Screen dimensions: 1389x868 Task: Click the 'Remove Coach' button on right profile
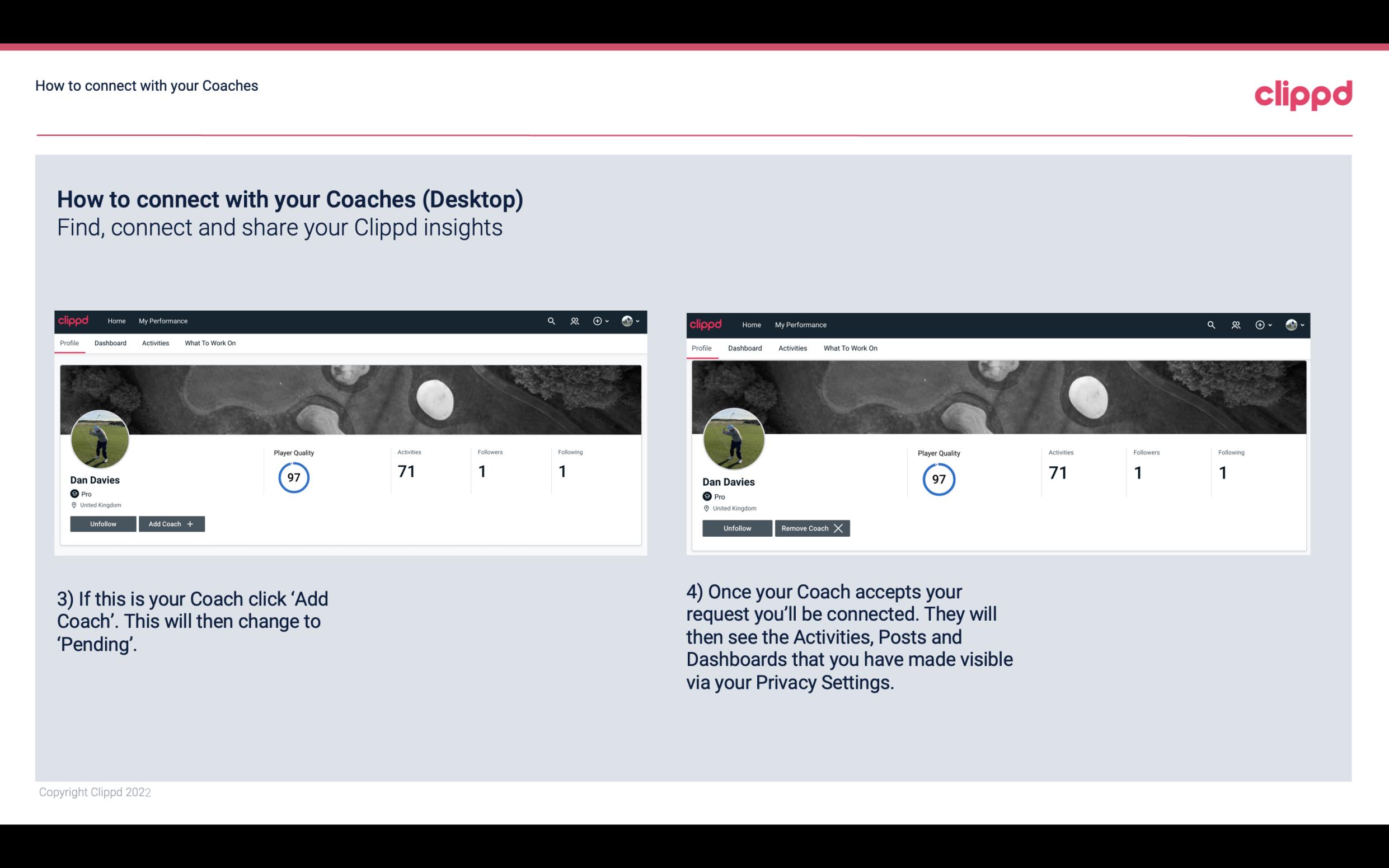click(x=812, y=528)
